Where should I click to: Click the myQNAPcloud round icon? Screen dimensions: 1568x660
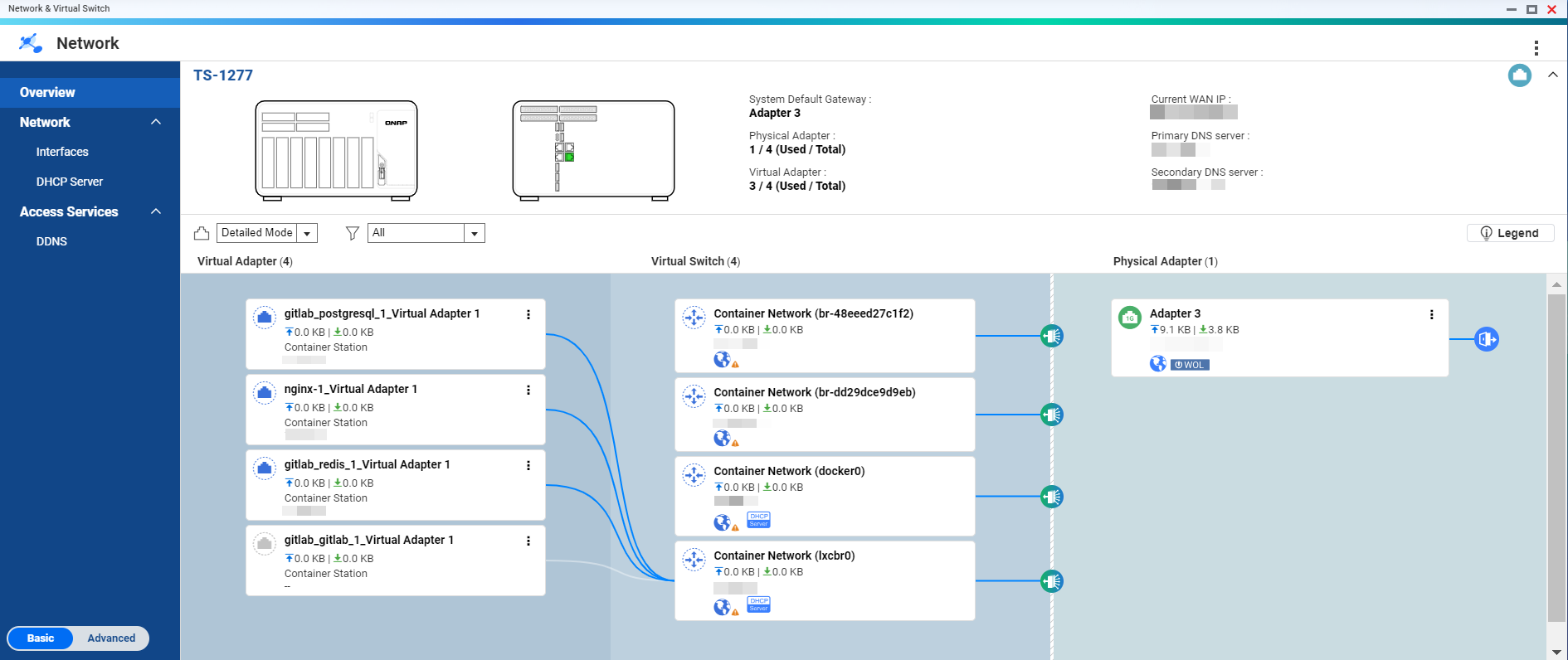(x=1520, y=75)
